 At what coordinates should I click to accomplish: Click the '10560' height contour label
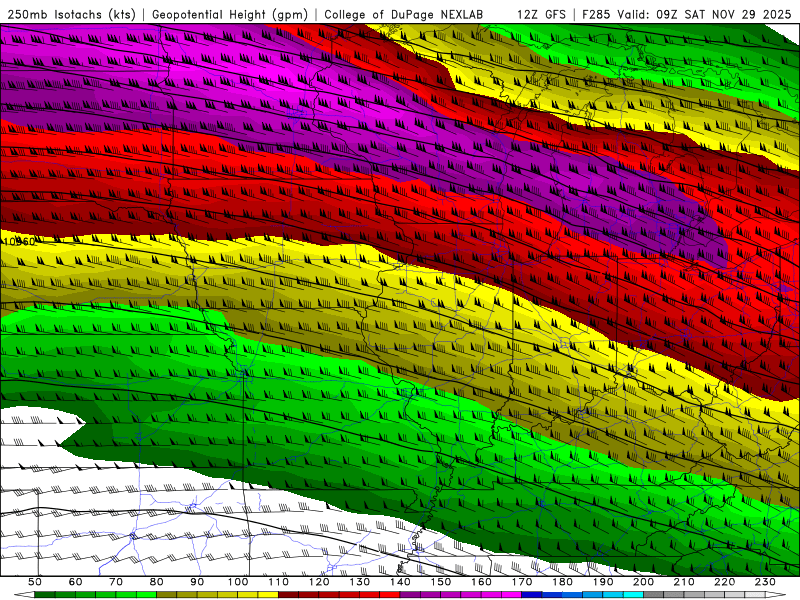[x=19, y=241]
